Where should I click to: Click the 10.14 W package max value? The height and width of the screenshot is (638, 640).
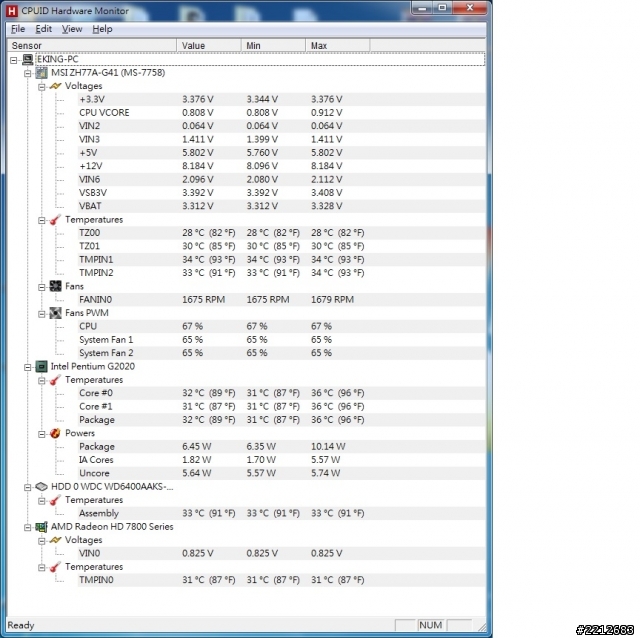[328, 447]
